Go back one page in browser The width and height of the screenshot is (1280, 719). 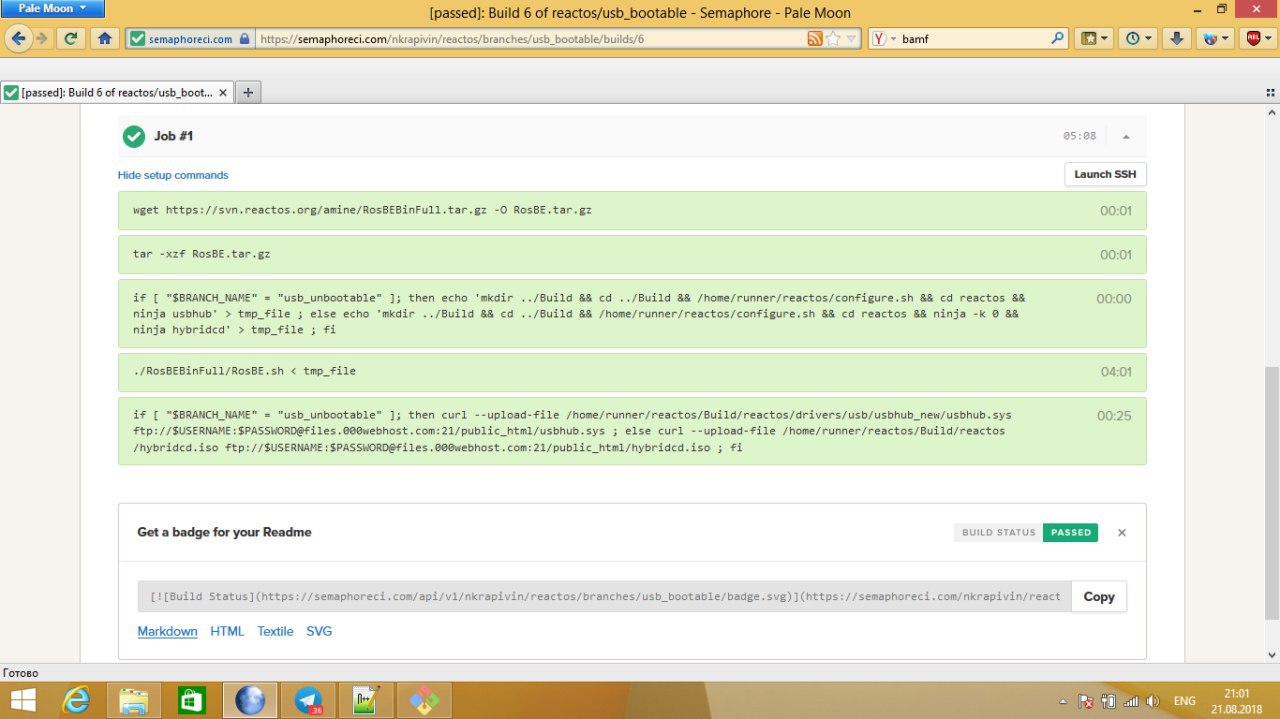click(x=18, y=38)
